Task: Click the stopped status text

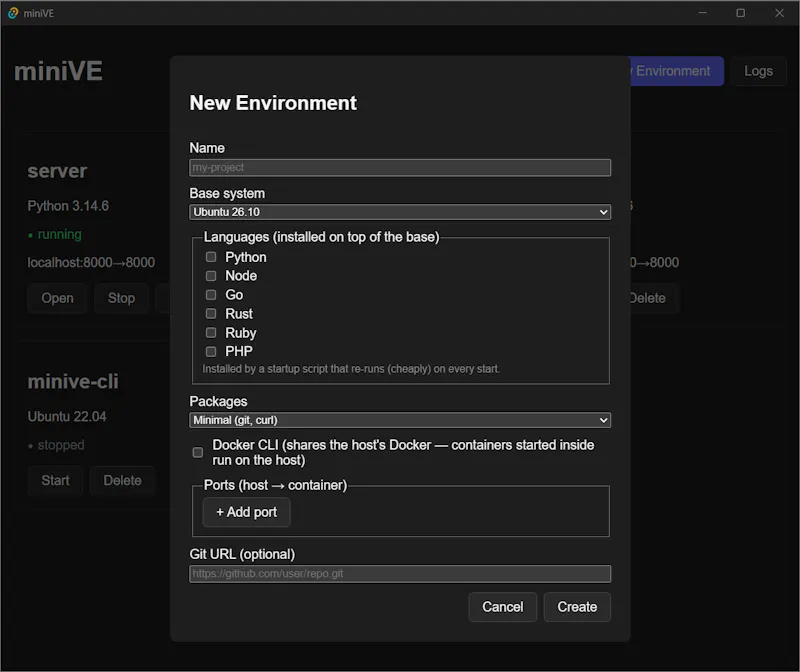Action: click(61, 445)
